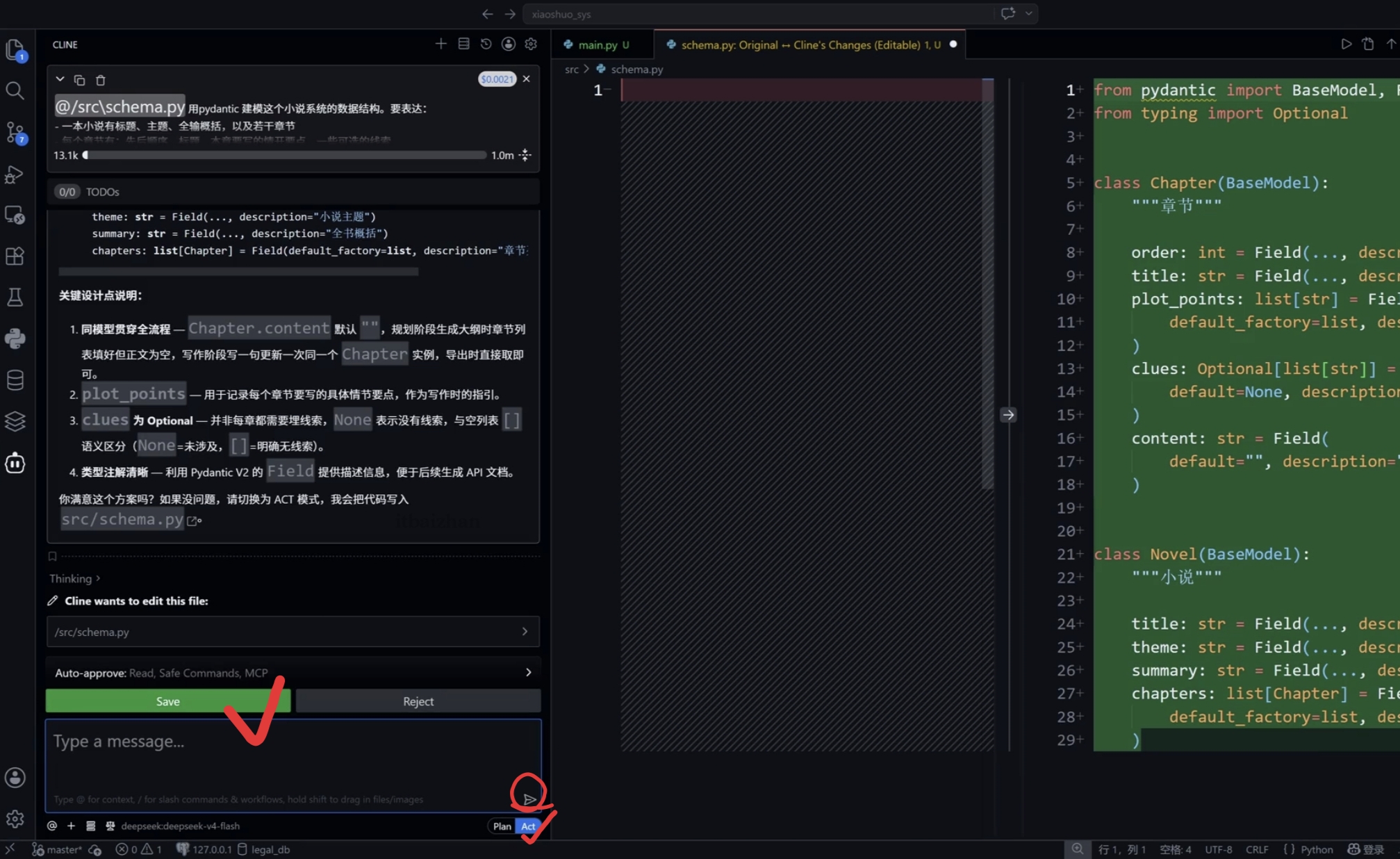This screenshot has width=1400, height=859.
Task: Go to the previous change in the diff editor
Action: (1391, 44)
